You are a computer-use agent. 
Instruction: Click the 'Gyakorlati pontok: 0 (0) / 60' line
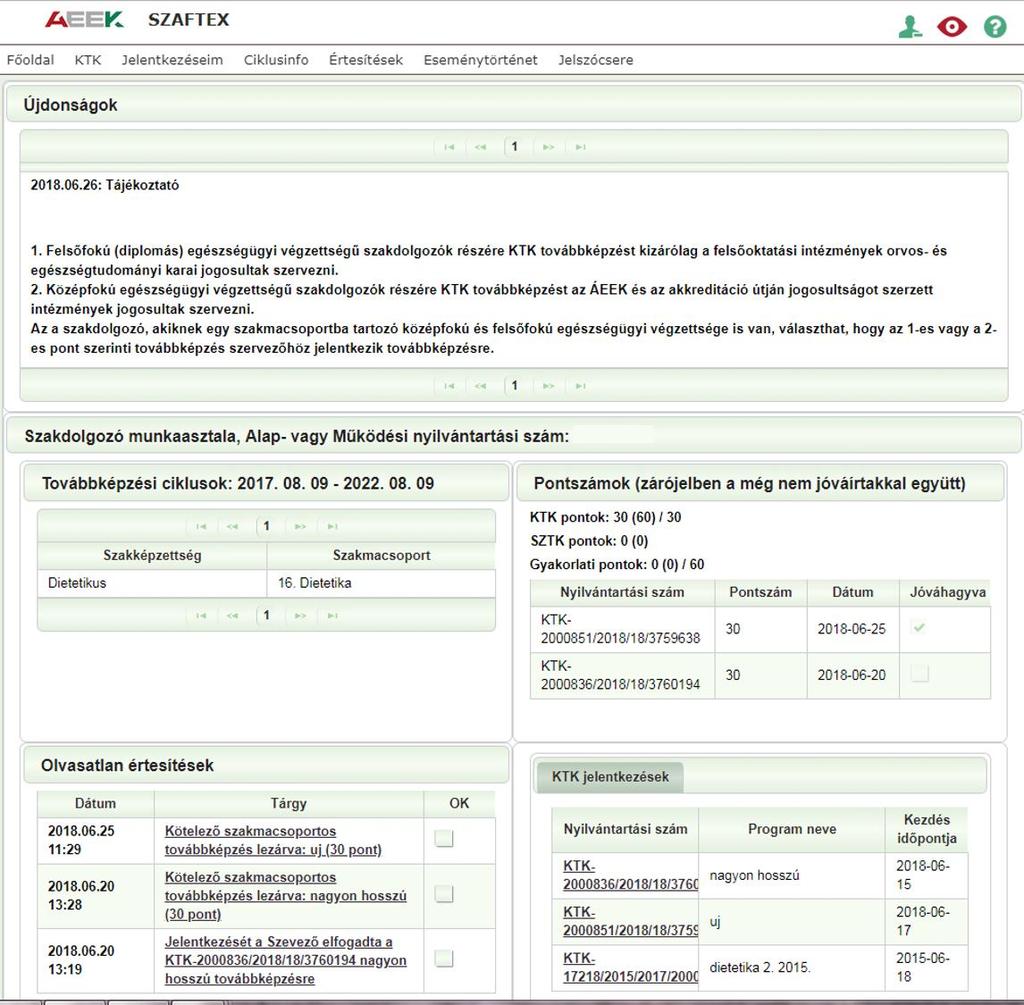(x=617, y=565)
